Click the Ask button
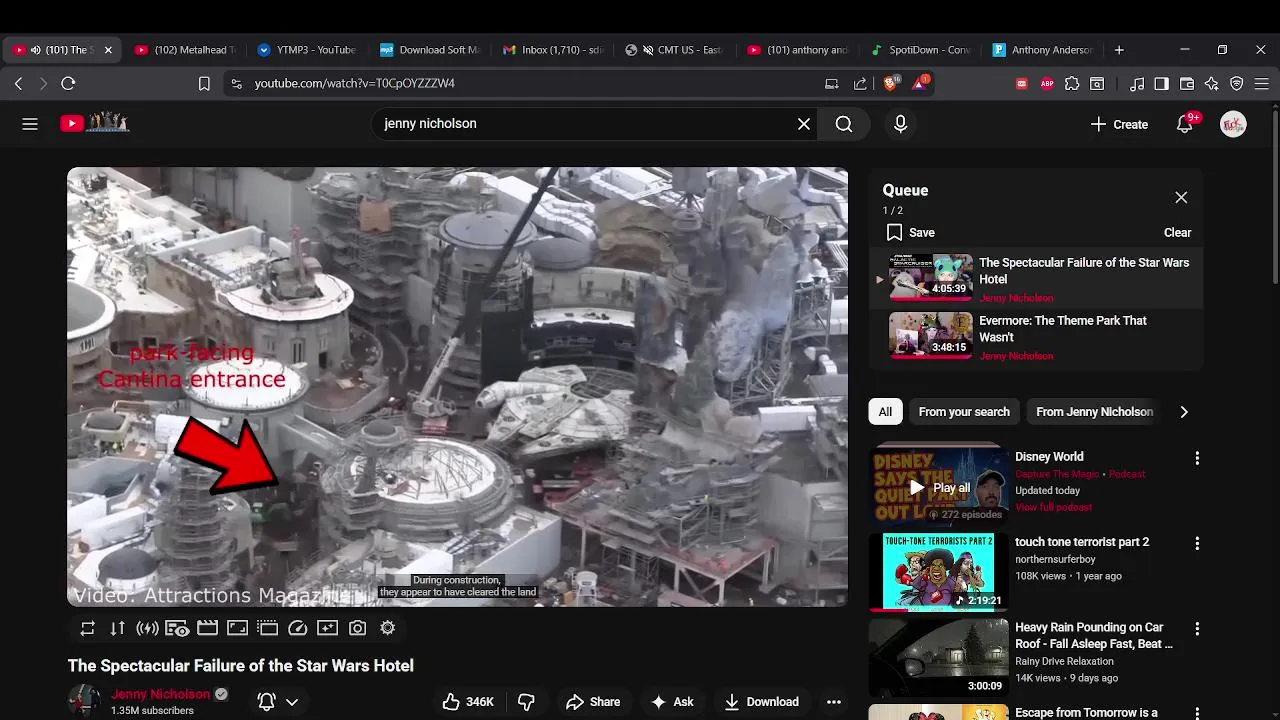This screenshot has height=720, width=1280. tap(672, 702)
